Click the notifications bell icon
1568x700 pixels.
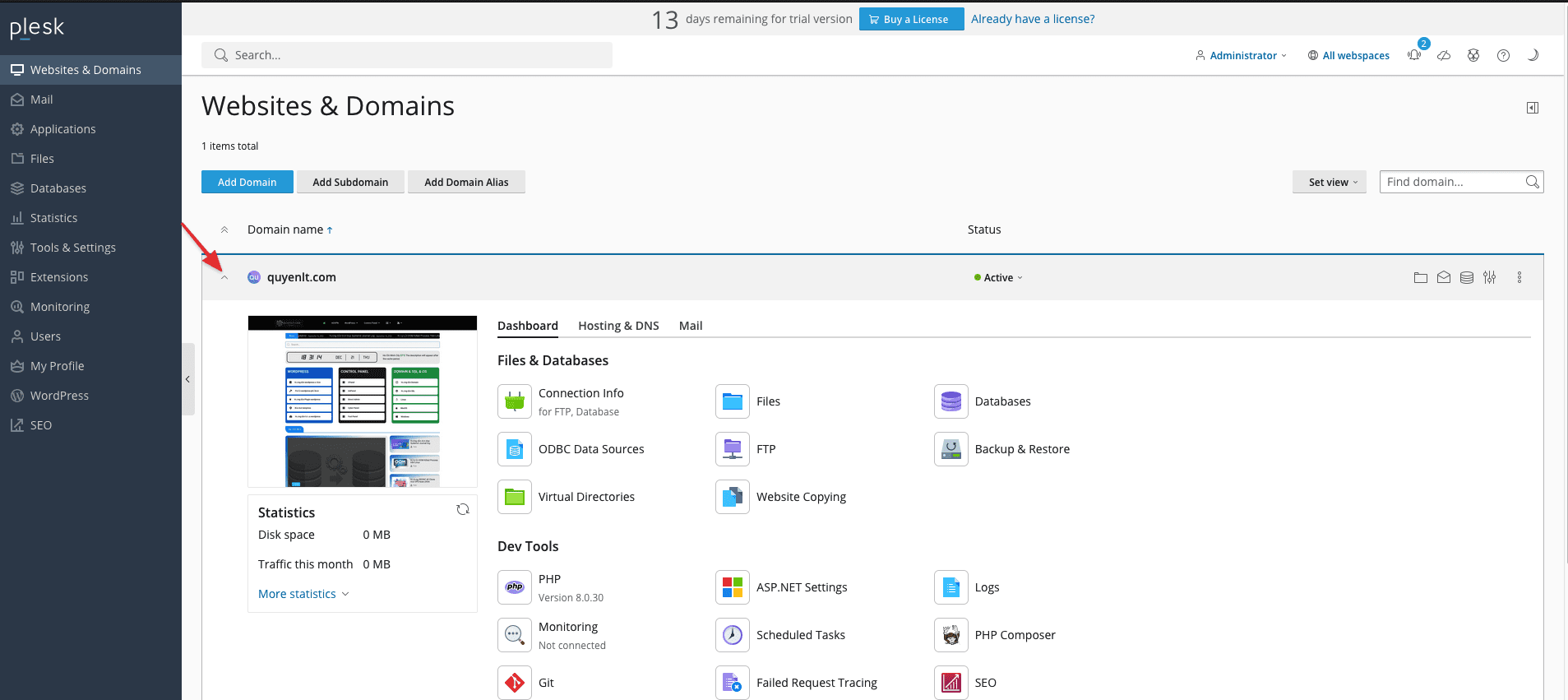tap(1414, 55)
